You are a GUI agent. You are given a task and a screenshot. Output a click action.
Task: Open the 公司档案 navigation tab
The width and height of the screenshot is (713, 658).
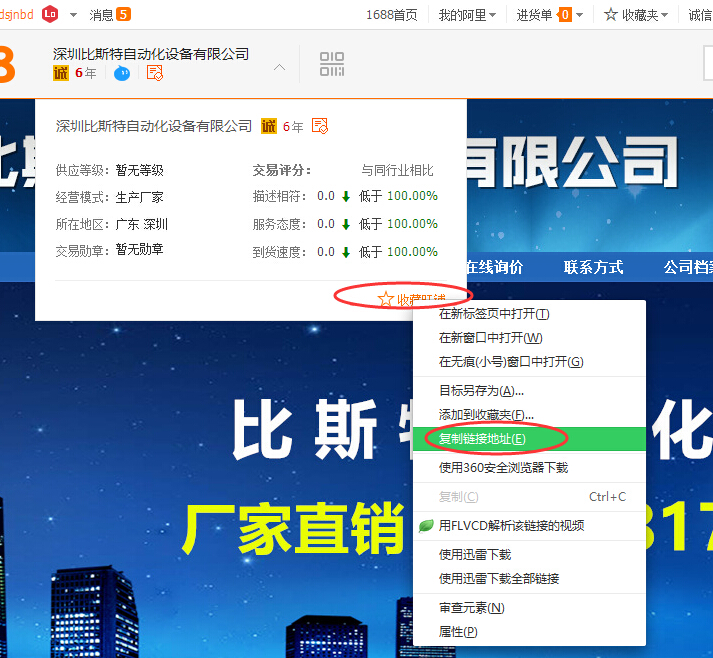pos(688,267)
